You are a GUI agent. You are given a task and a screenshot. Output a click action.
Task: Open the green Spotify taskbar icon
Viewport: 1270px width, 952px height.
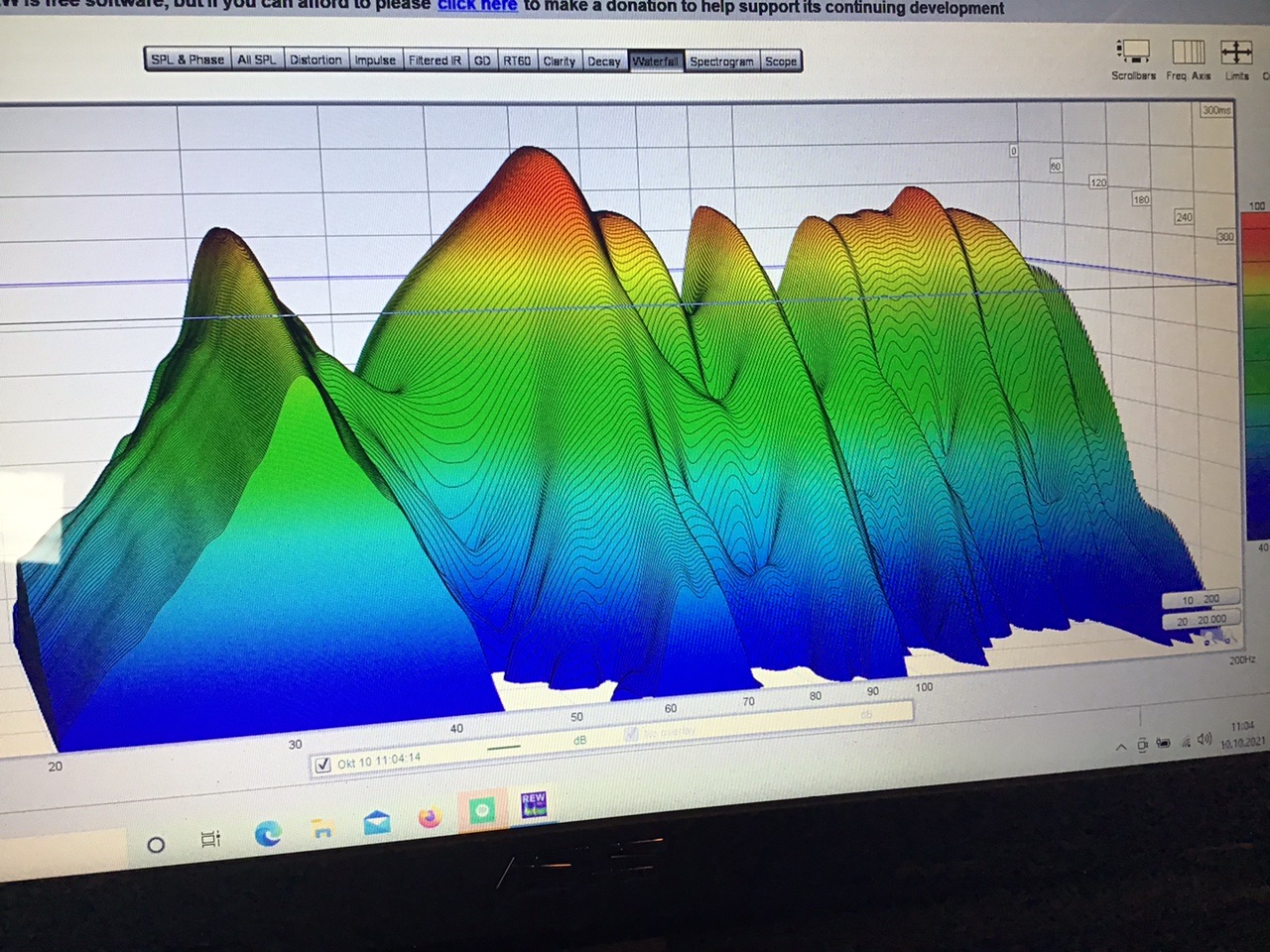[x=481, y=811]
